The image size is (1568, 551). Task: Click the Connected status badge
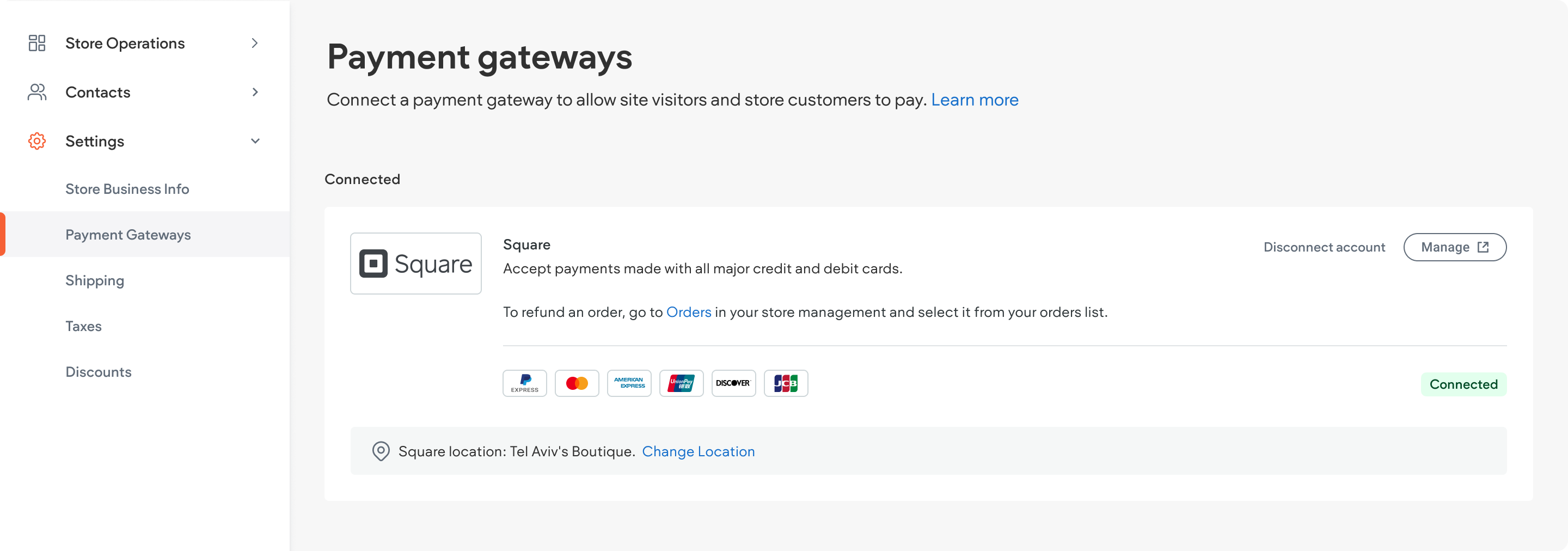tap(1463, 383)
